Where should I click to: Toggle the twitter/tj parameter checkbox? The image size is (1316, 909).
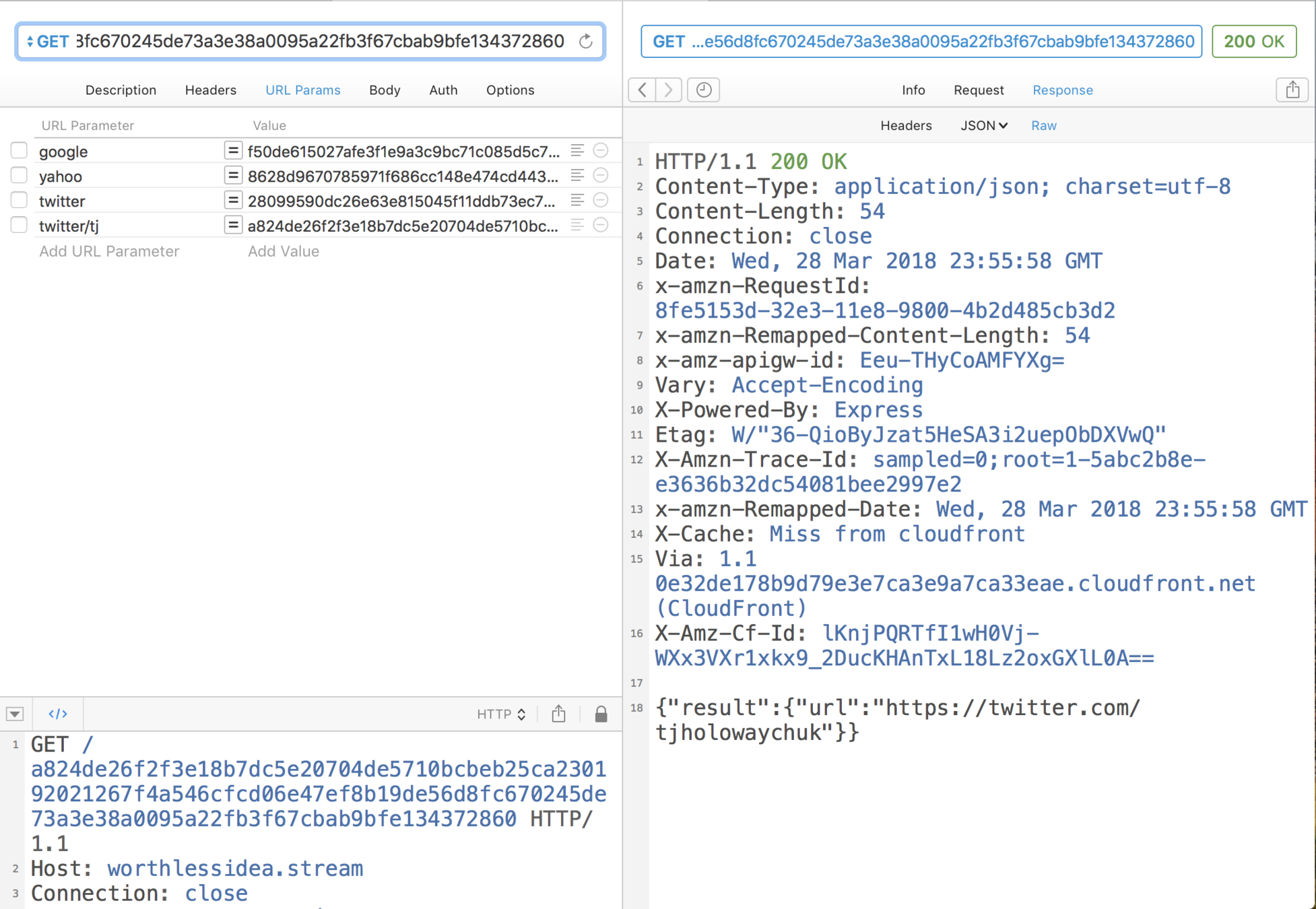(x=19, y=226)
